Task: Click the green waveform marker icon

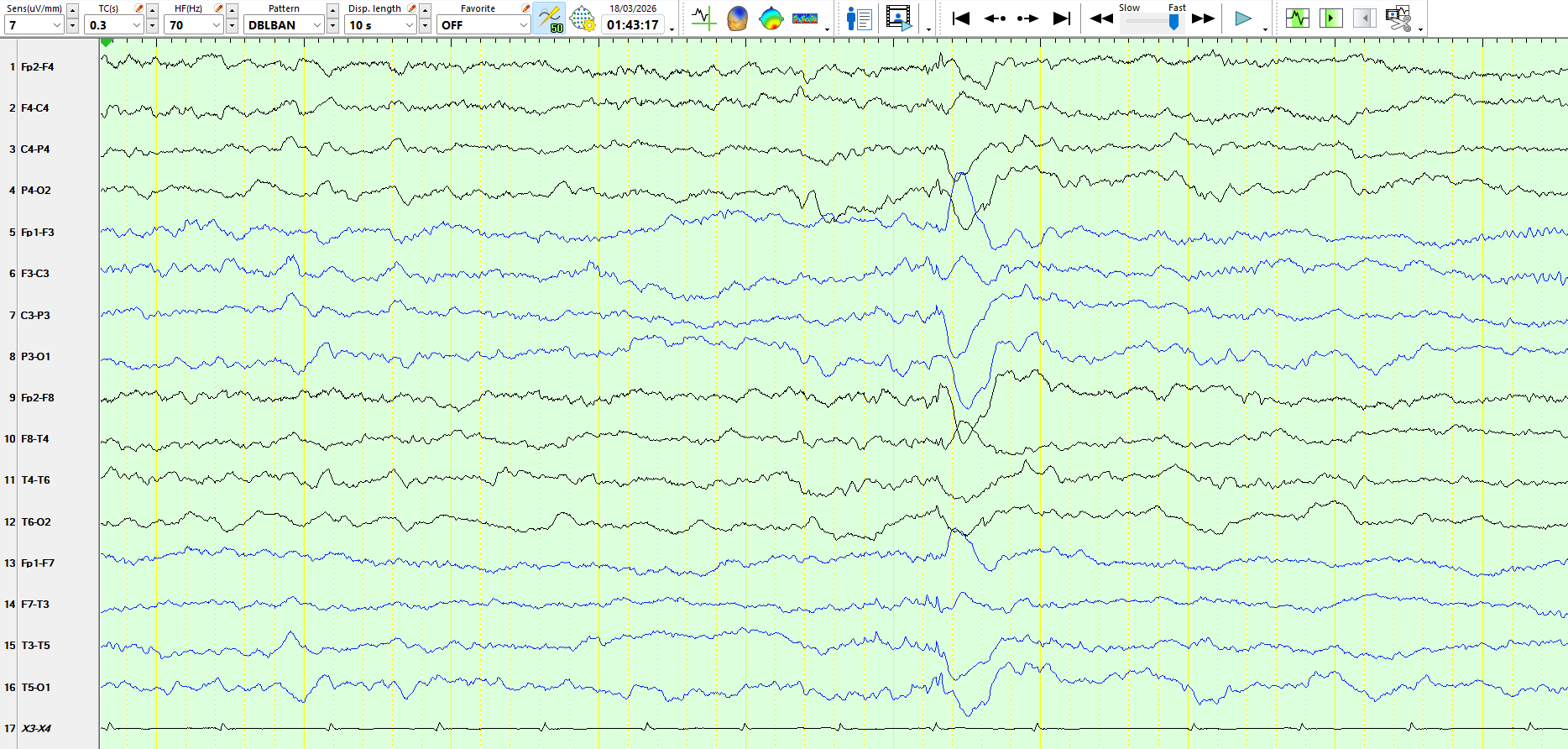Action: pyautogui.click(x=1298, y=18)
